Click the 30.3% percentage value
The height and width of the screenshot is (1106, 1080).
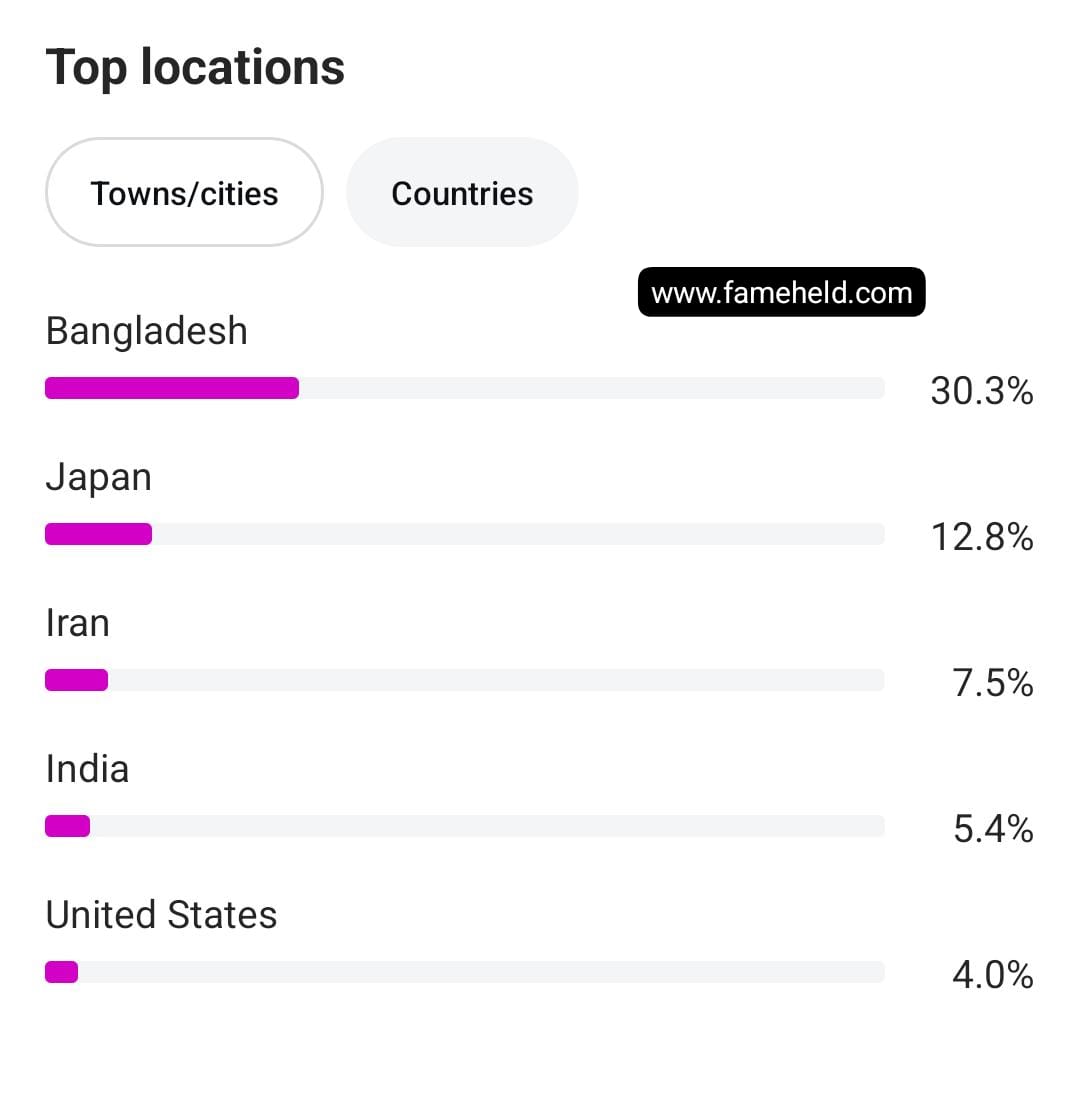pos(982,391)
